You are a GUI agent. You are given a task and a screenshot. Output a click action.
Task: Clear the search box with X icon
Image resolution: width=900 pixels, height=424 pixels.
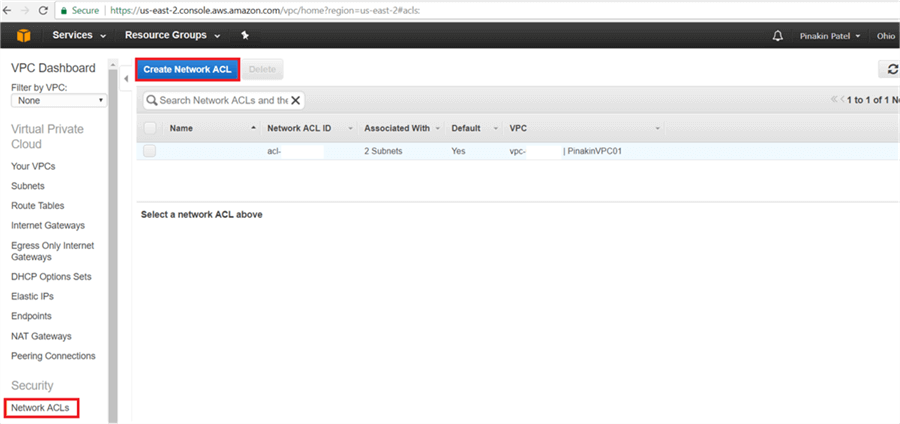(296, 100)
